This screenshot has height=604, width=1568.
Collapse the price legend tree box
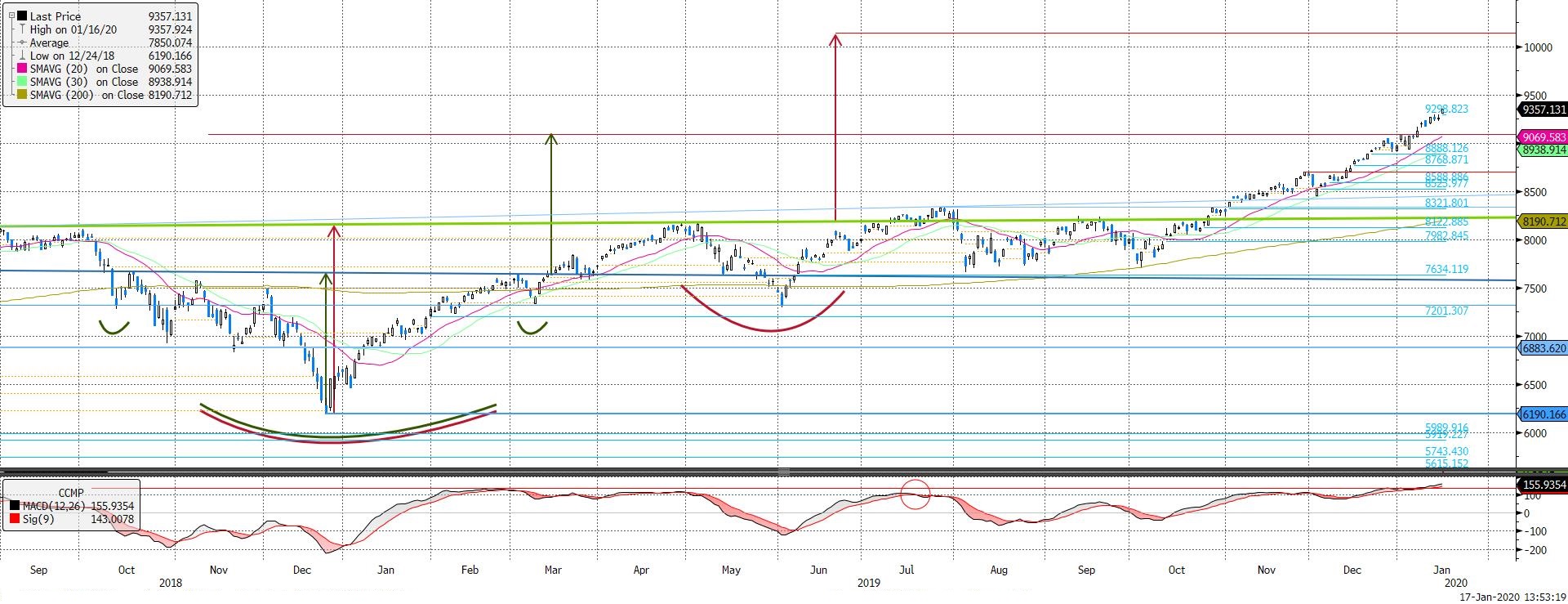(10, 16)
